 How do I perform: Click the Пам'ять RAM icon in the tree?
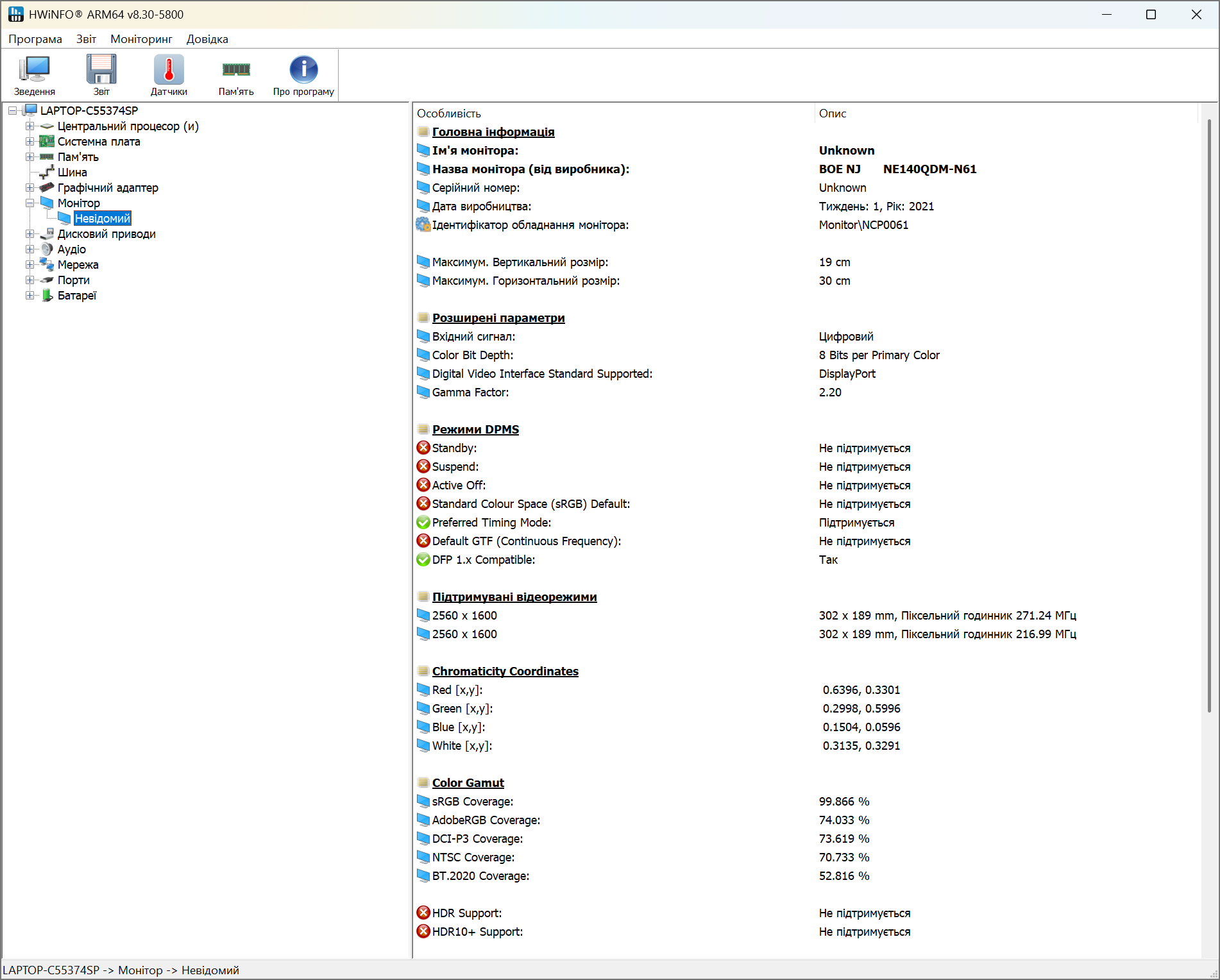pyautogui.click(x=47, y=157)
